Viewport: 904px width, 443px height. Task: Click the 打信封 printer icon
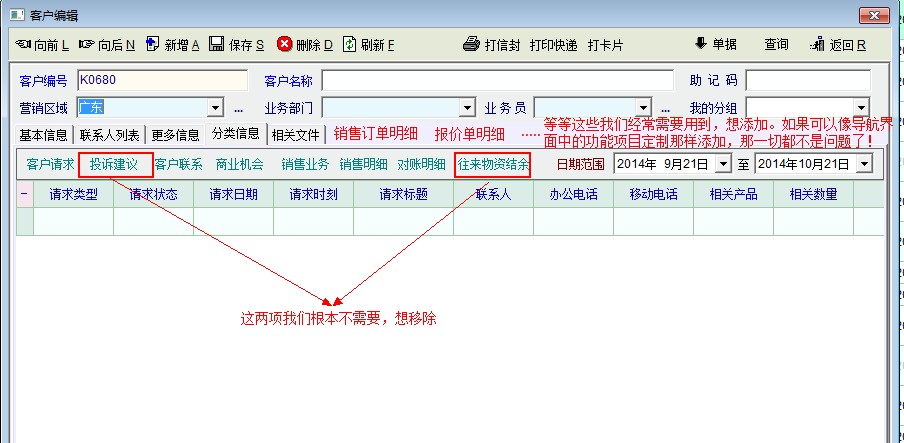pyautogui.click(x=472, y=45)
